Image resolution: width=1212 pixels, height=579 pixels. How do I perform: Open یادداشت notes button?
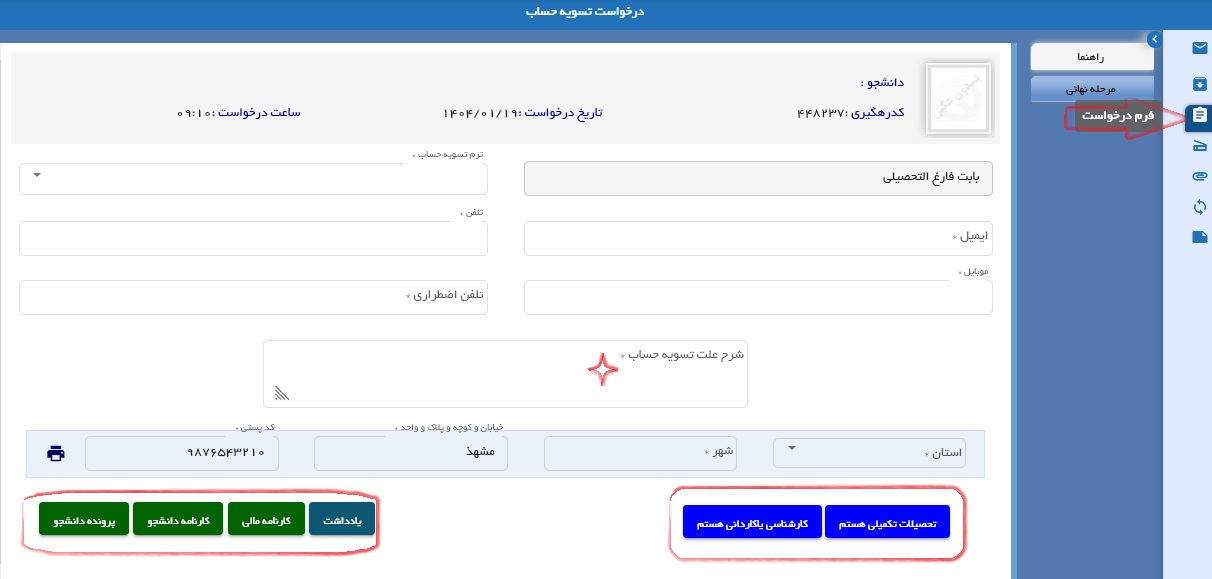point(342,521)
